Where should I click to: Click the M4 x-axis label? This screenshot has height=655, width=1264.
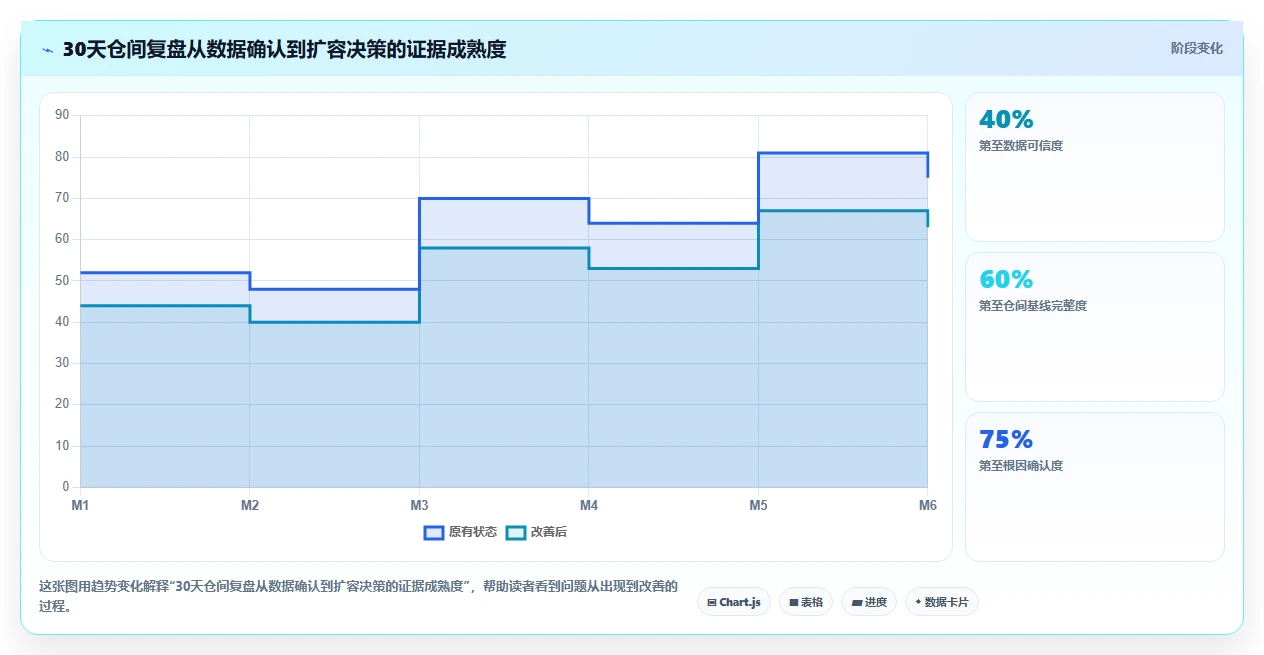click(x=589, y=506)
